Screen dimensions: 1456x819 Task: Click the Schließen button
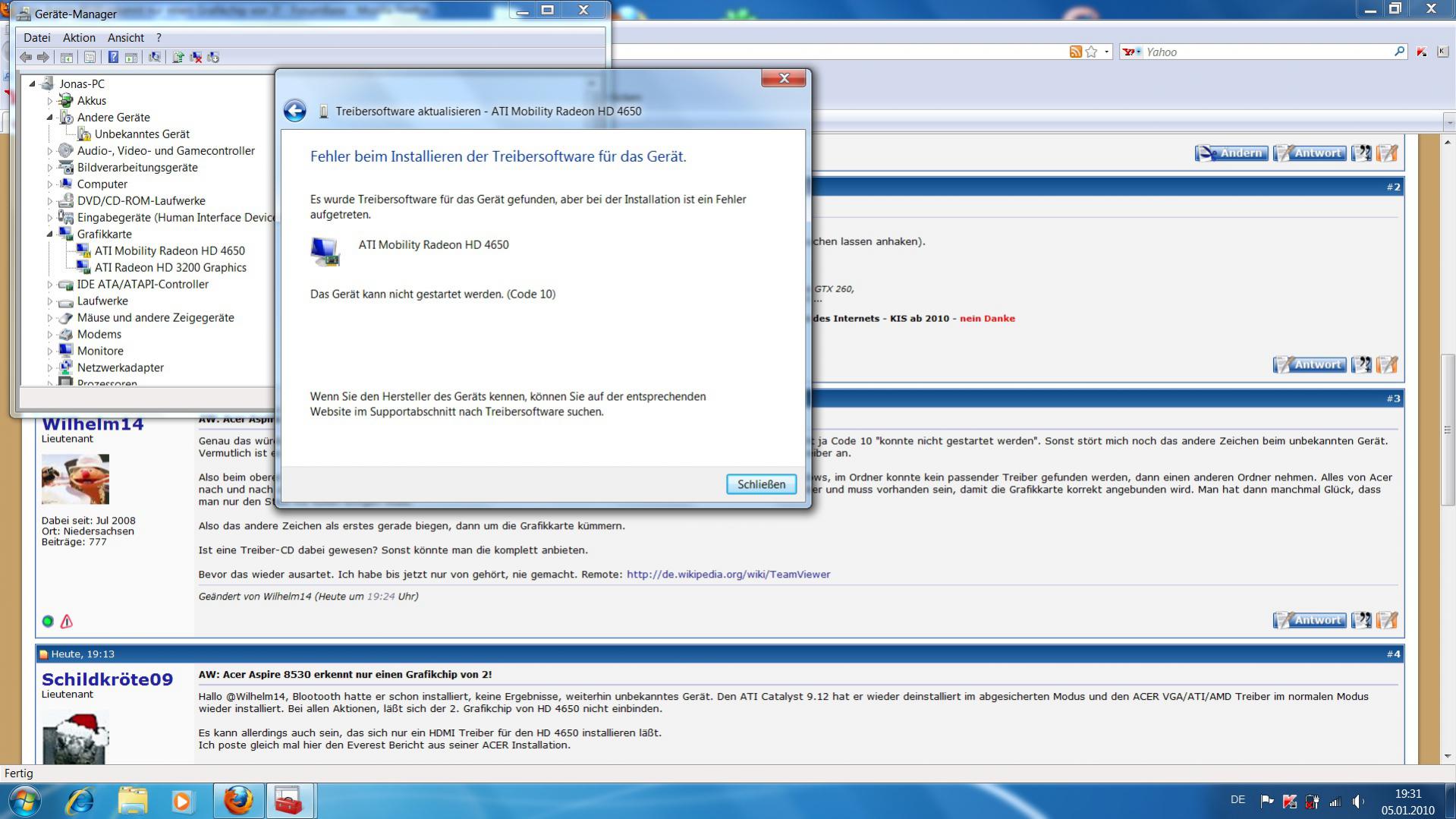point(761,484)
